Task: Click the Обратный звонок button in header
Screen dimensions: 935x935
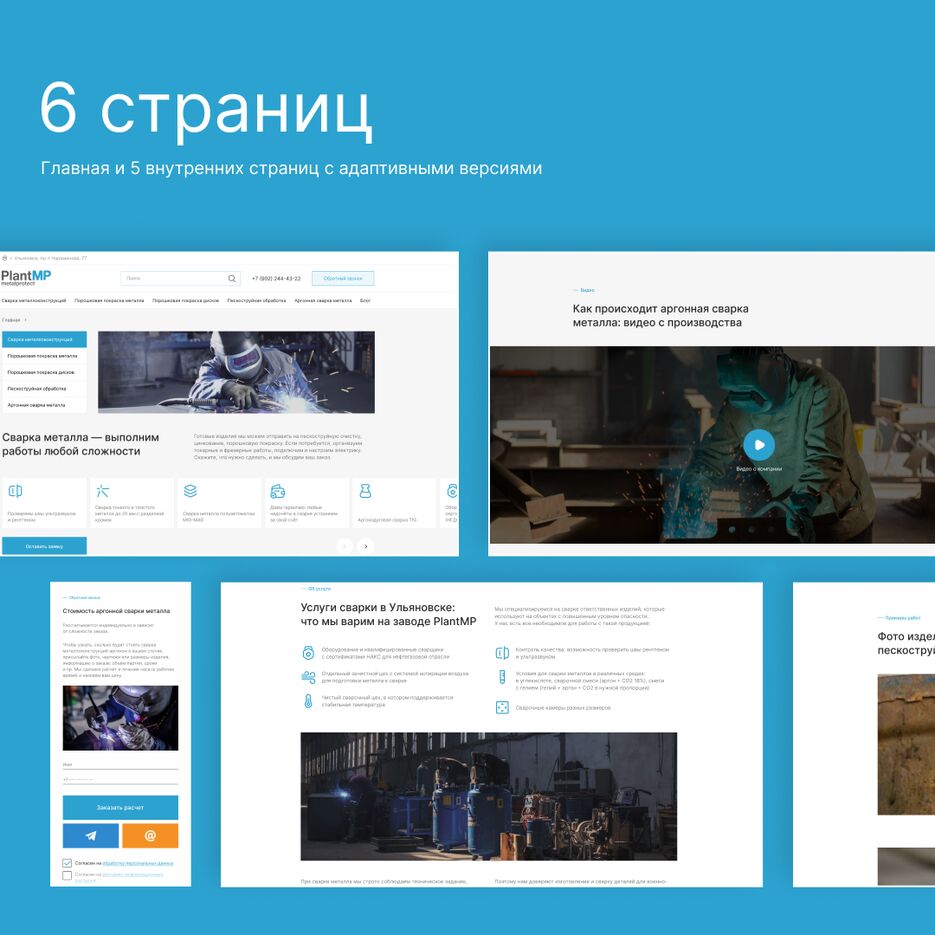Action: click(x=343, y=278)
